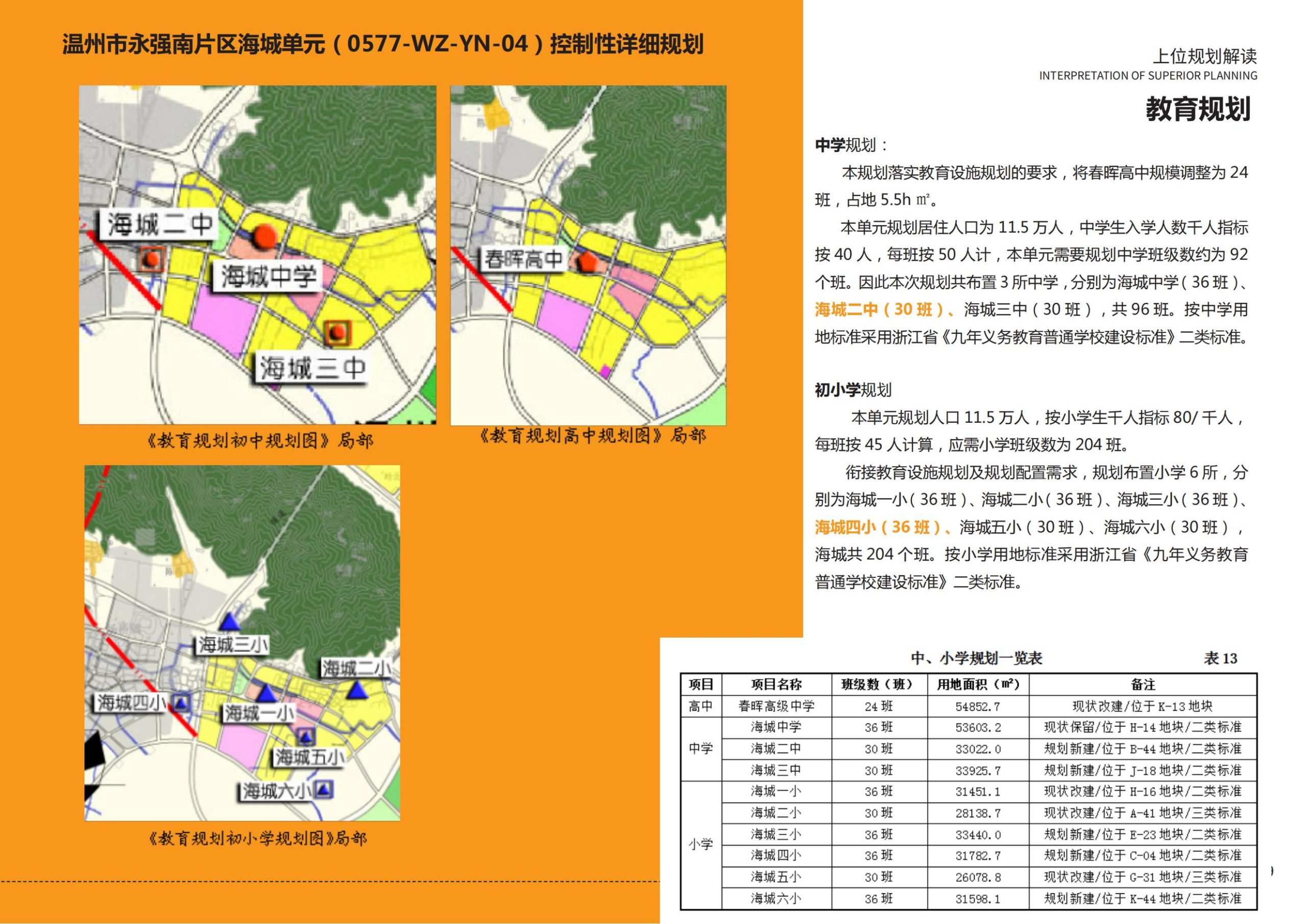1307x924 pixels.
Task: Click the 春晖高级中学 cell in the table
Action: [776, 706]
